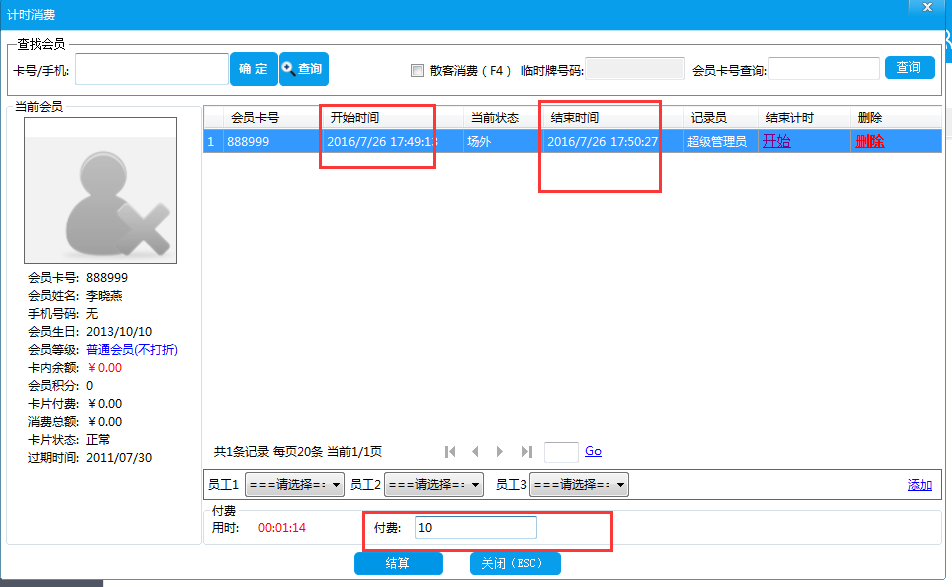Click the Go page jump link
952x587 pixels.
tap(593, 451)
